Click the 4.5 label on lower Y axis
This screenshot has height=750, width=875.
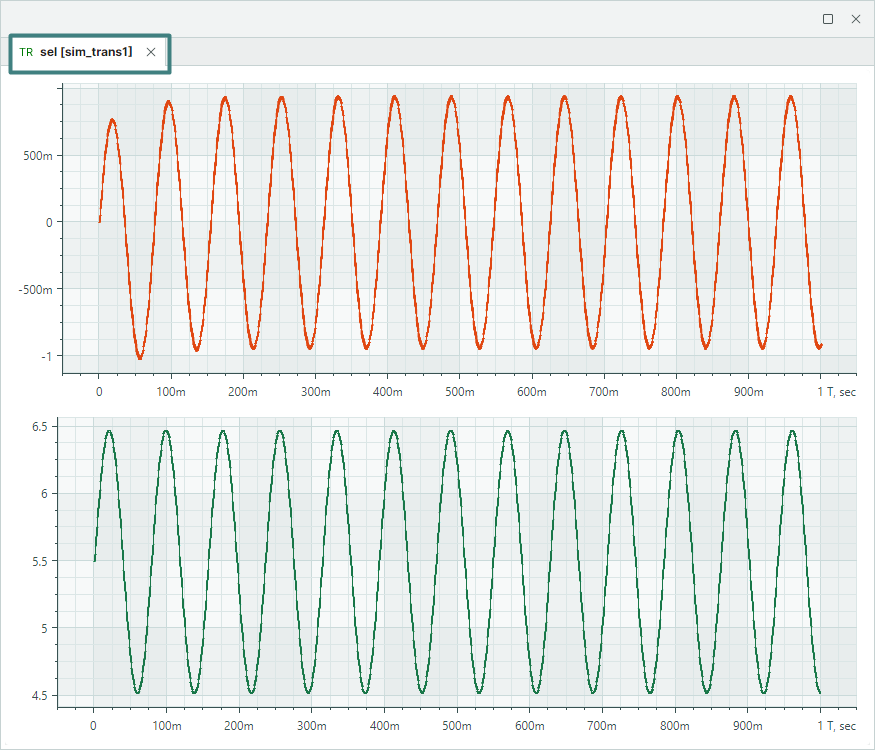click(42, 696)
